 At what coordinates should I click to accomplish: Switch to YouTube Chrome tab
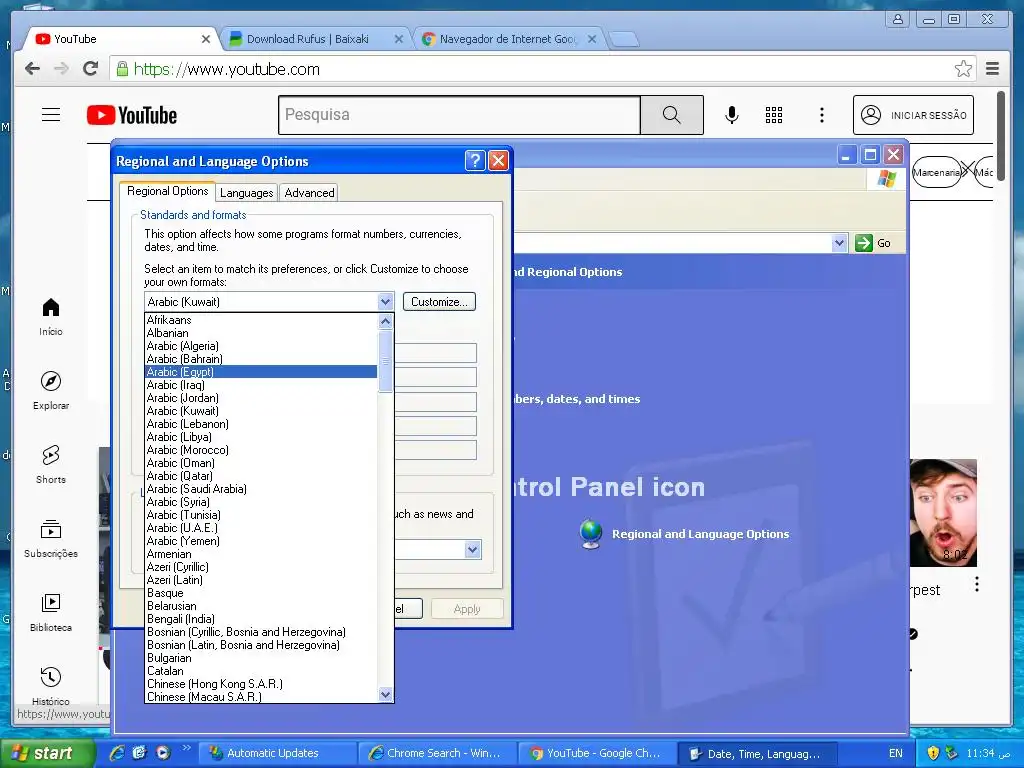tap(123, 39)
